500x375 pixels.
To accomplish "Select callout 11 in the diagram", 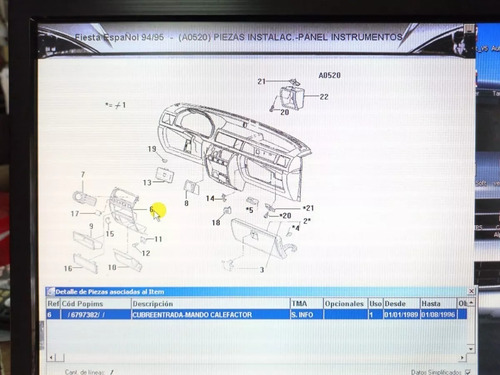I will tap(158, 239).
